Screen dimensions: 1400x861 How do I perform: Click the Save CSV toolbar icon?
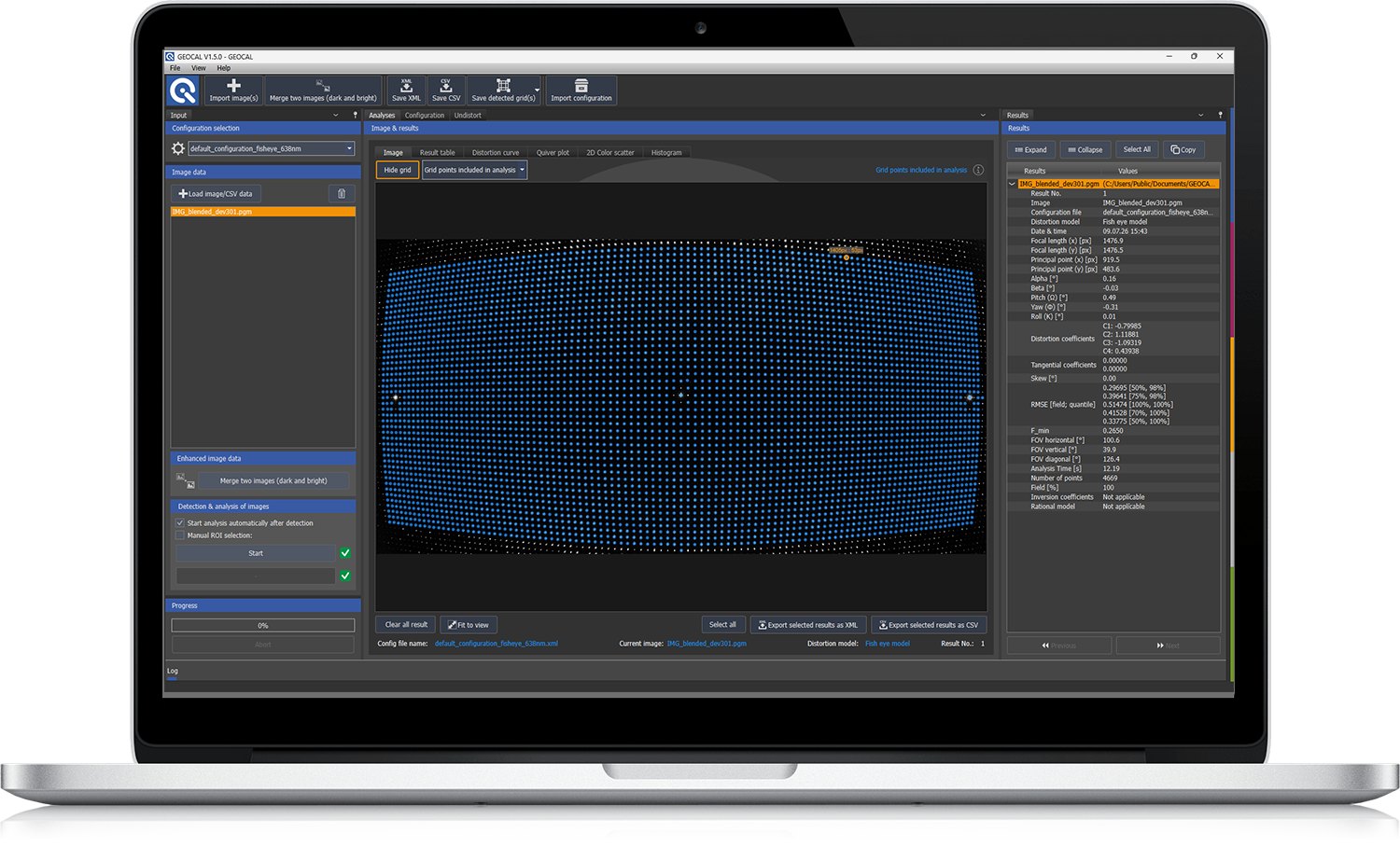pos(445,85)
